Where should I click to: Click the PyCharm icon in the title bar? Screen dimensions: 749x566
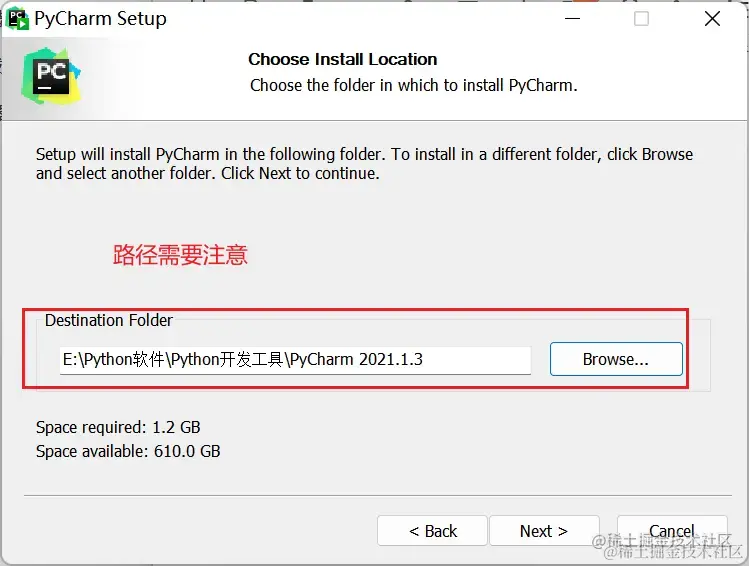click(18, 19)
